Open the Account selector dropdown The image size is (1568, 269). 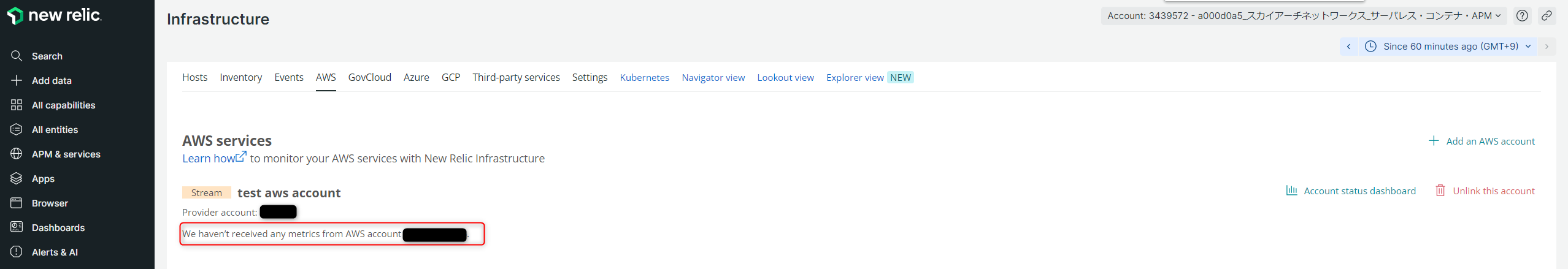(x=1304, y=16)
